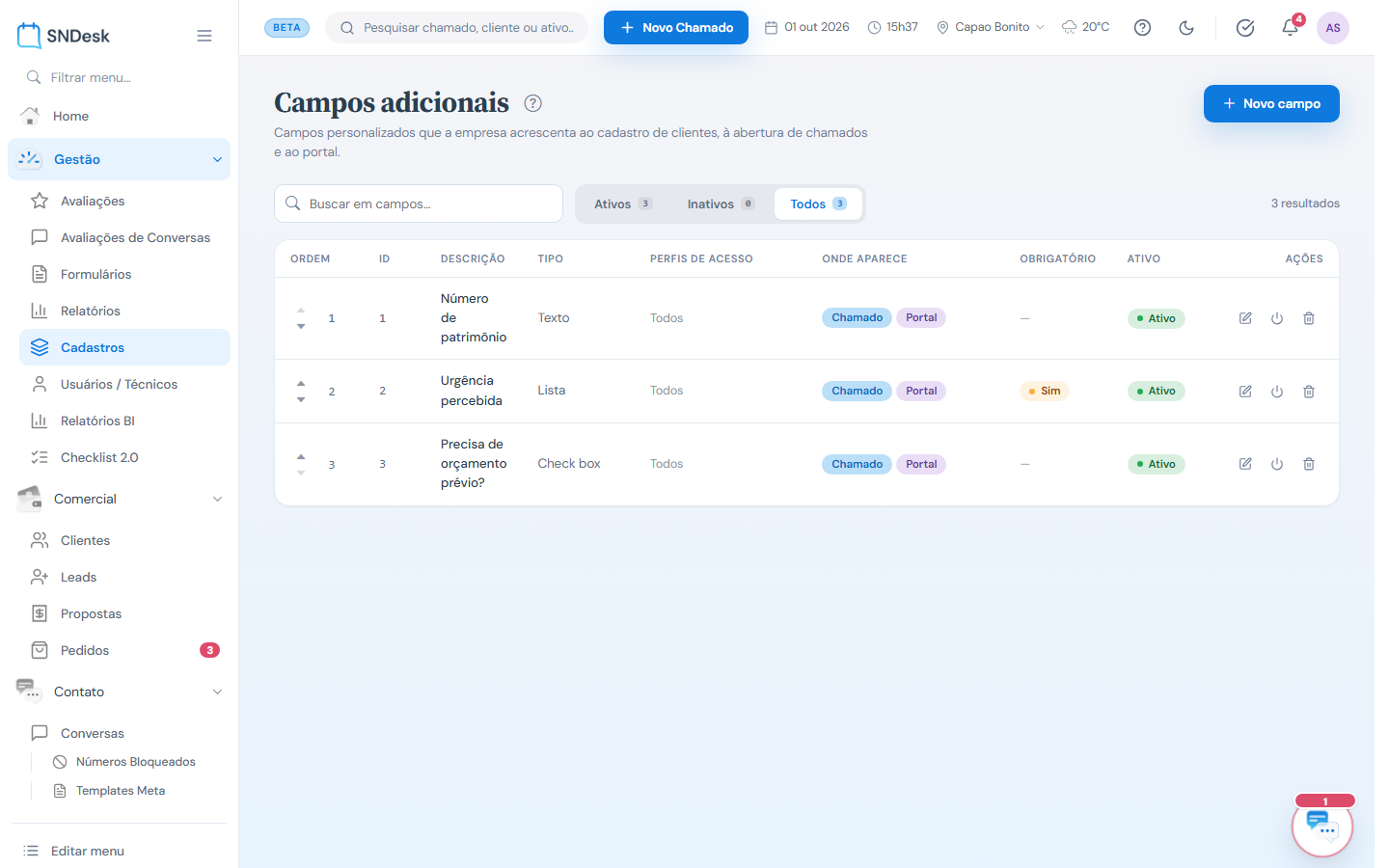Open the Capao Bonito location dropdown

[x=991, y=27]
